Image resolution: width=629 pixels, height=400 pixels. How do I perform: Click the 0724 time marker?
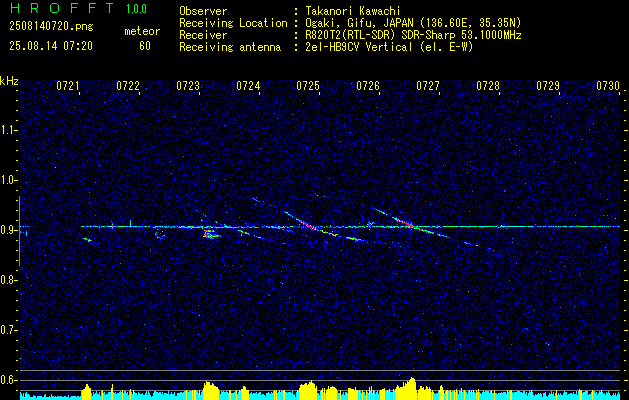pyautogui.click(x=248, y=86)
